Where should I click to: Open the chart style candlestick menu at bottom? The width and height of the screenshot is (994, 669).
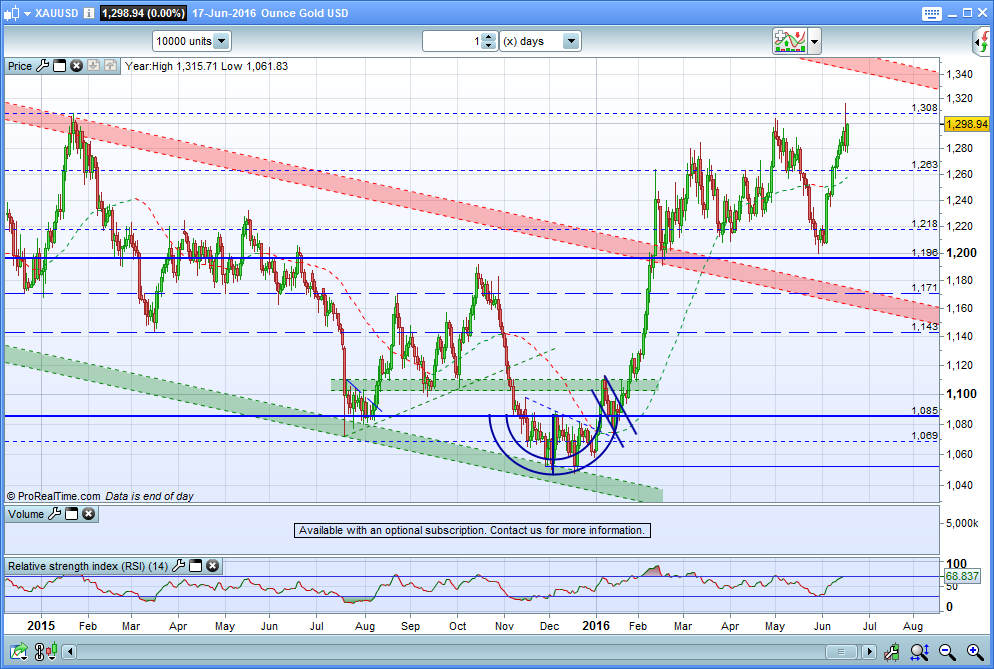click(52, 651)
